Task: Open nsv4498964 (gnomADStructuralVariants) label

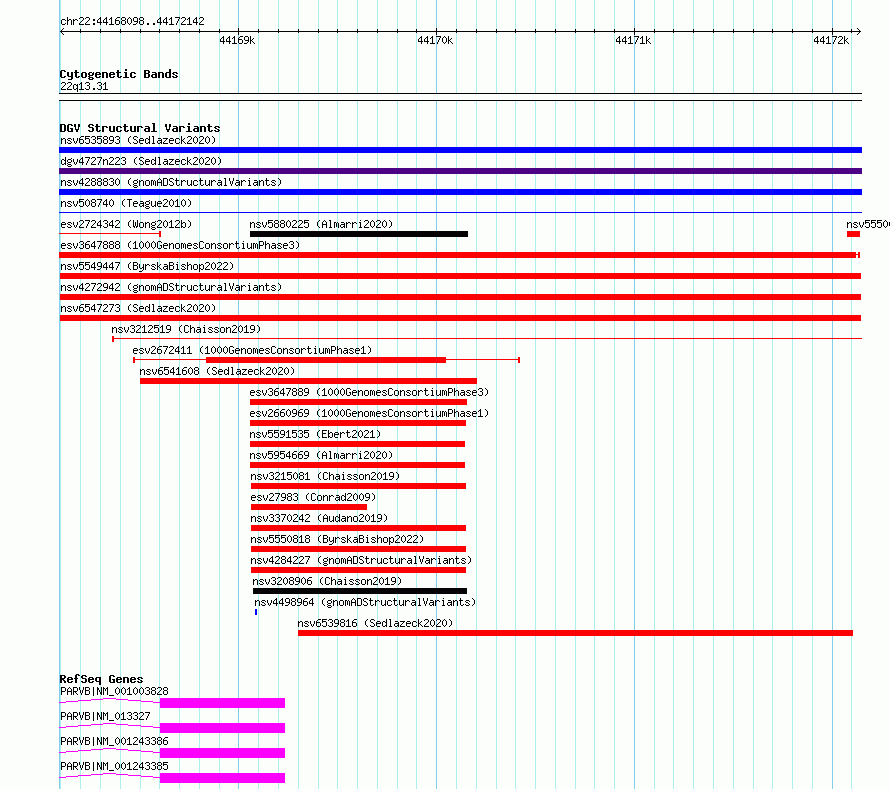Action: pos(365,602)
